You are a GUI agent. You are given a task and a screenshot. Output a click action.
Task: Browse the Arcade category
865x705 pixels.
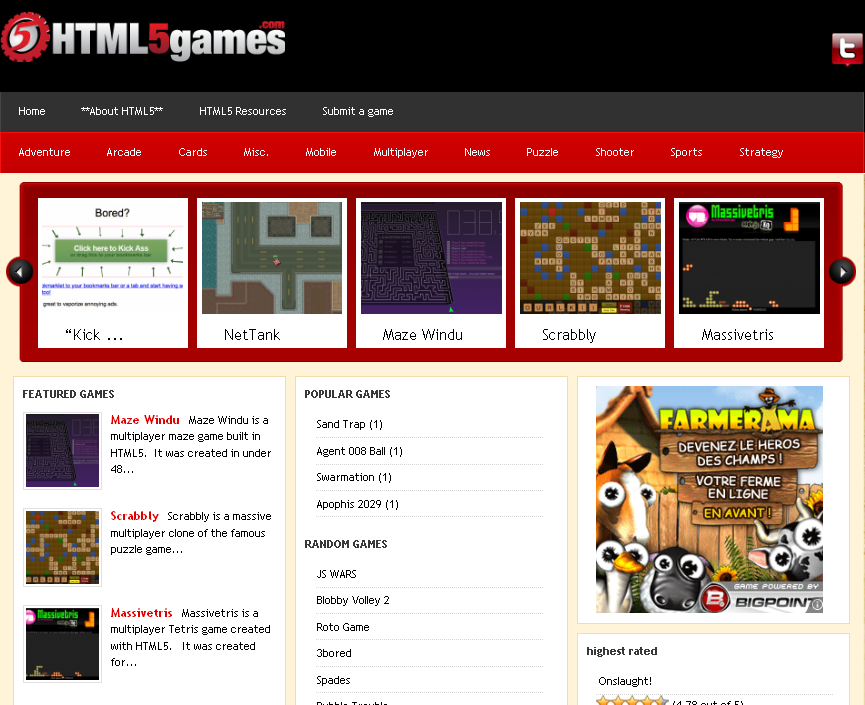124,152
